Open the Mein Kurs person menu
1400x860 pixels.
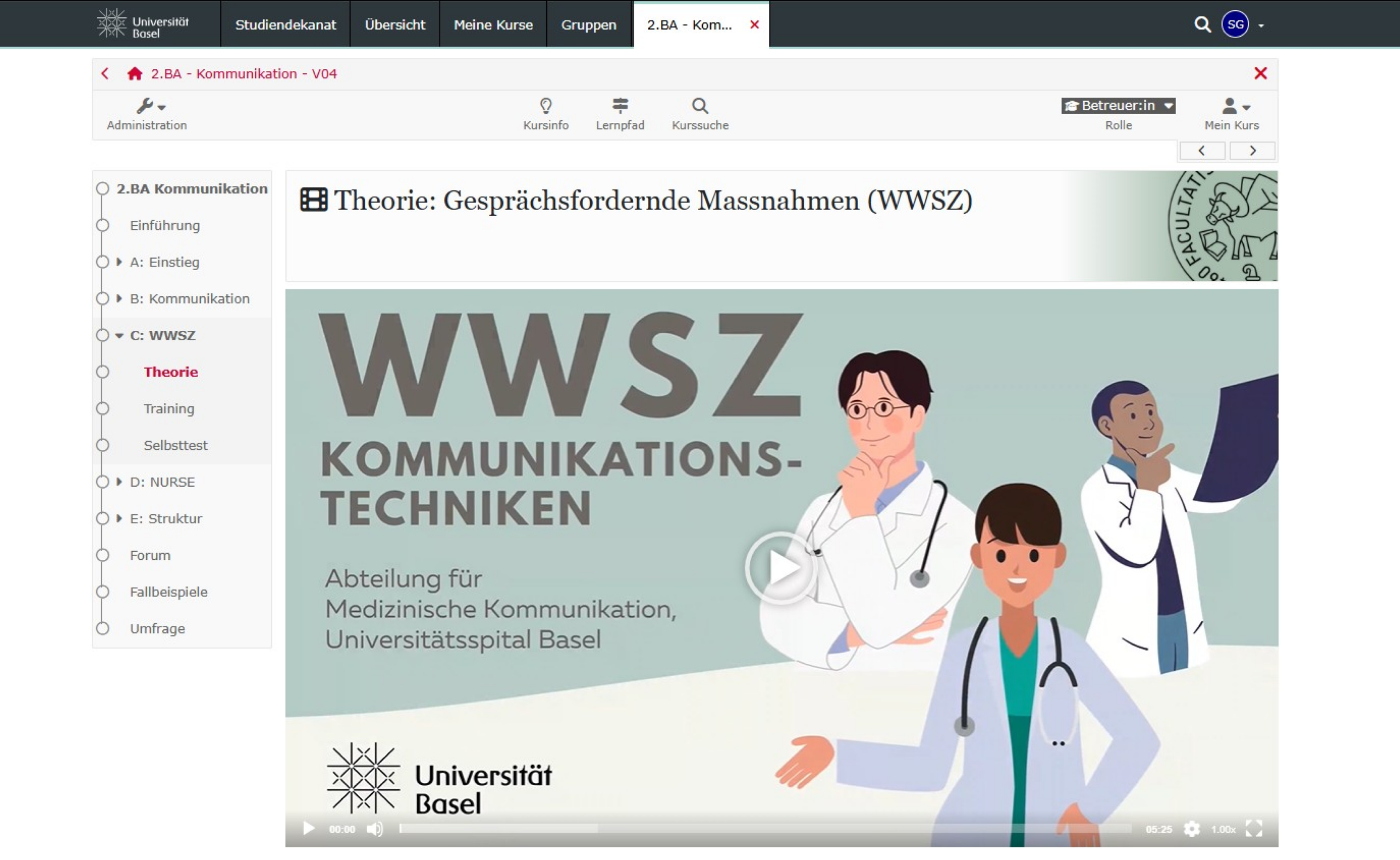pos(1232,114)
